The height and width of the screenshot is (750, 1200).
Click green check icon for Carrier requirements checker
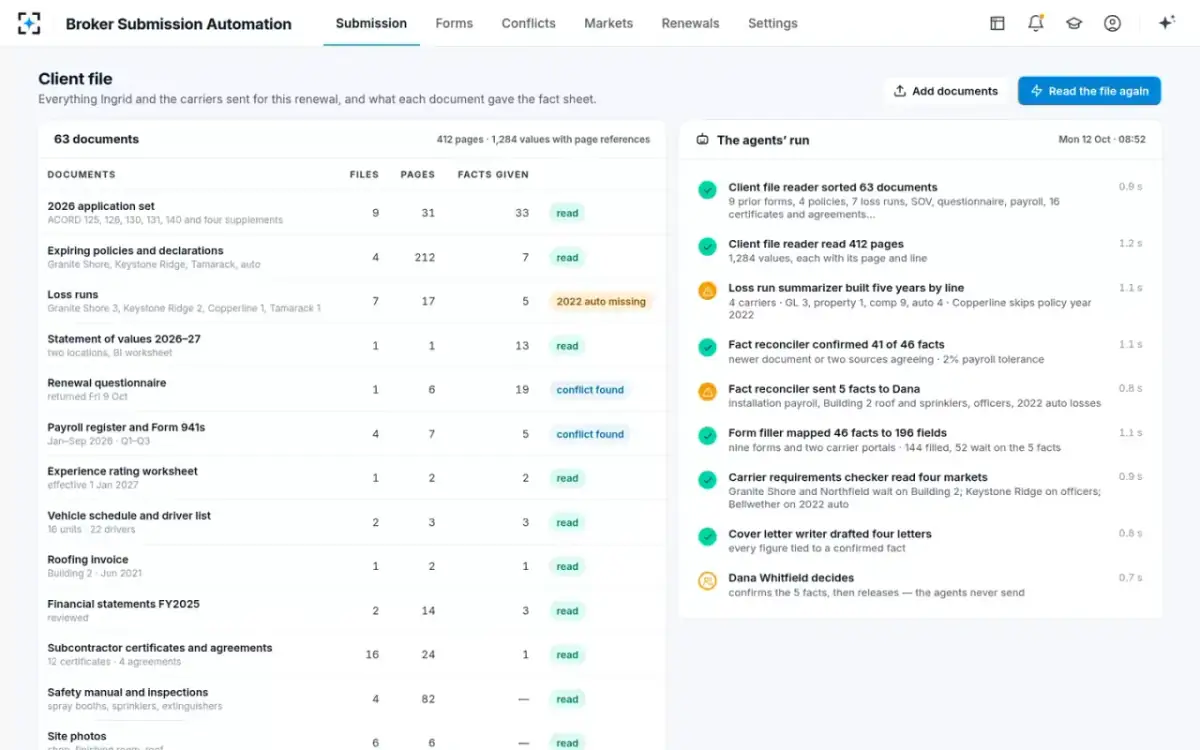click(x=707, y=479)
